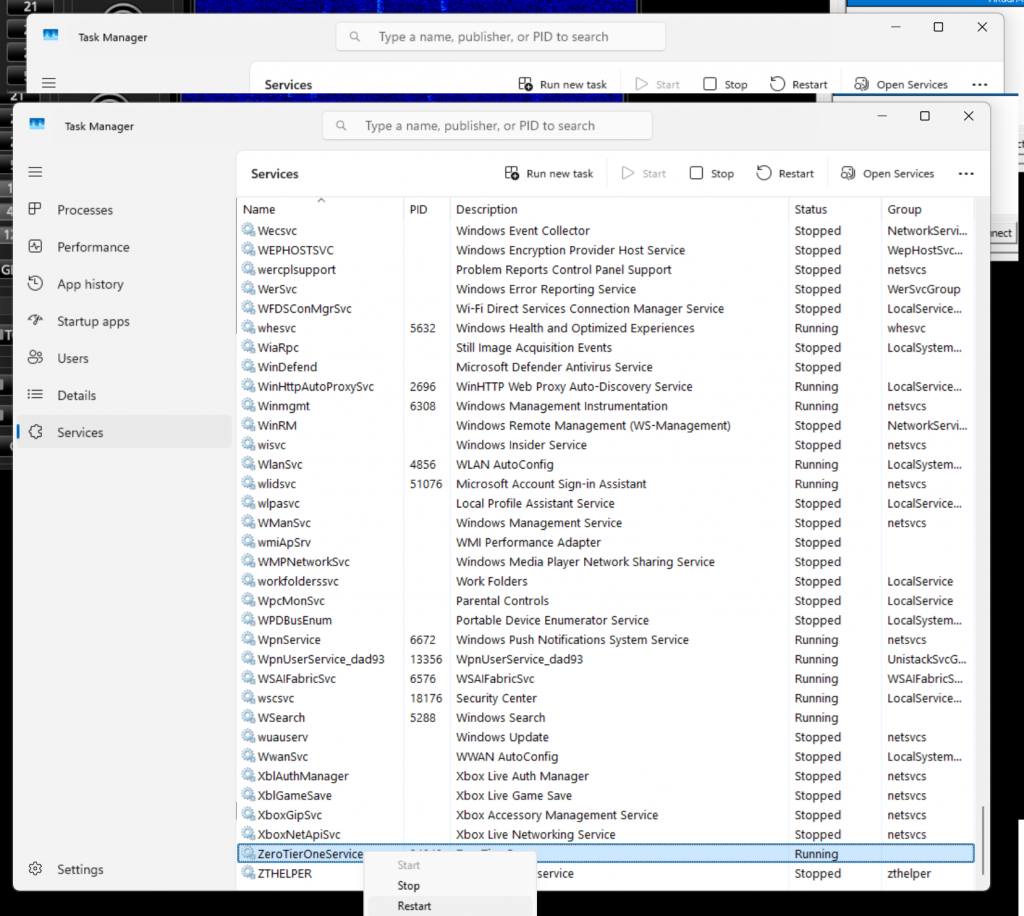The width and height of the screenshot is (1024, 916).
Task: Open the front window's more options ellipsis
Action: pos(966,173)
